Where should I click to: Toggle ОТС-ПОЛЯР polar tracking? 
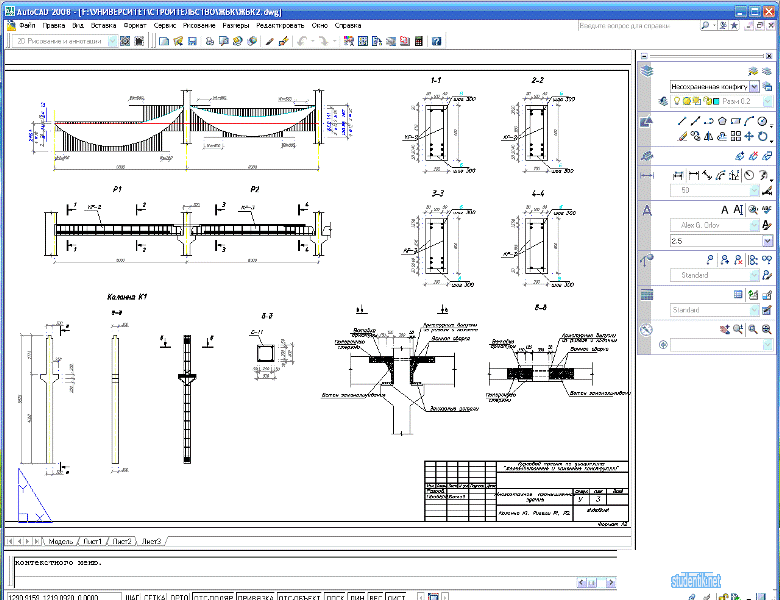click(213, 597)
